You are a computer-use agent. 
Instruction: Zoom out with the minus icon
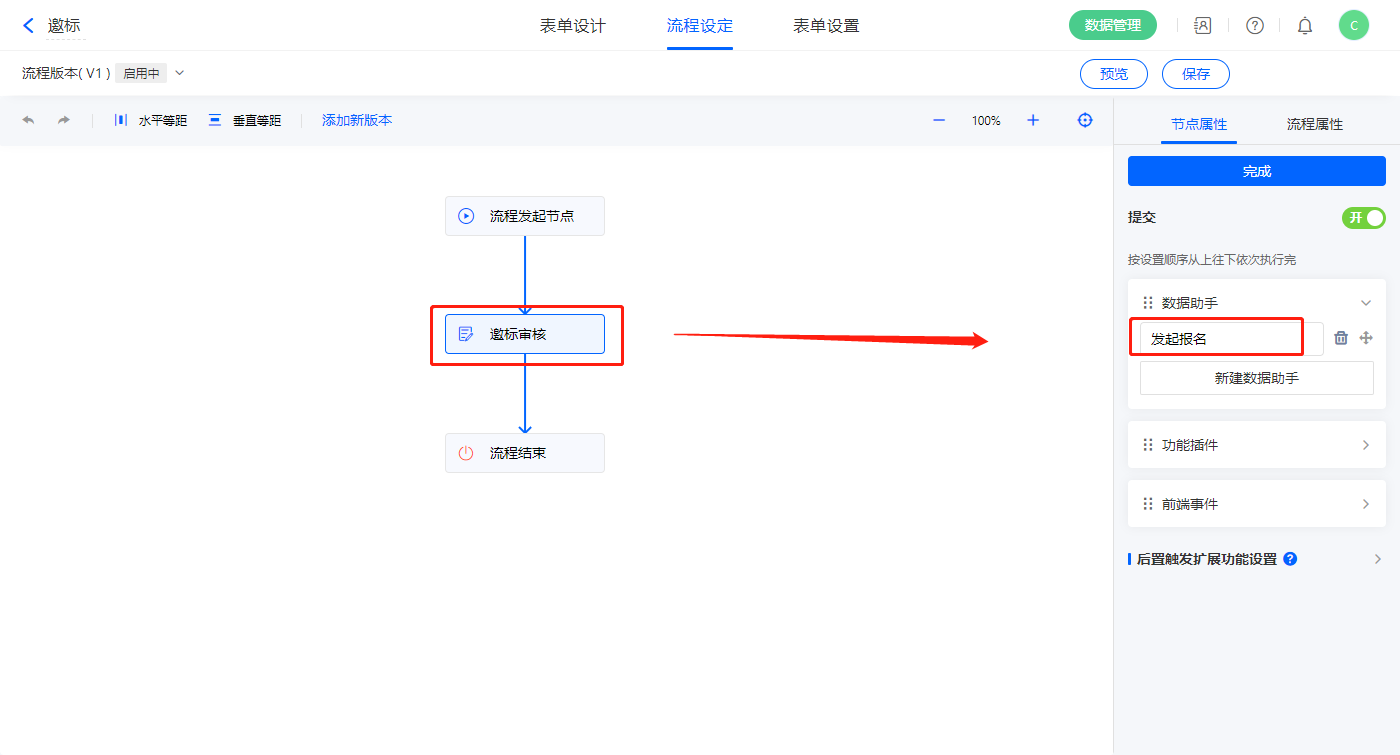(x=939, y=120)
